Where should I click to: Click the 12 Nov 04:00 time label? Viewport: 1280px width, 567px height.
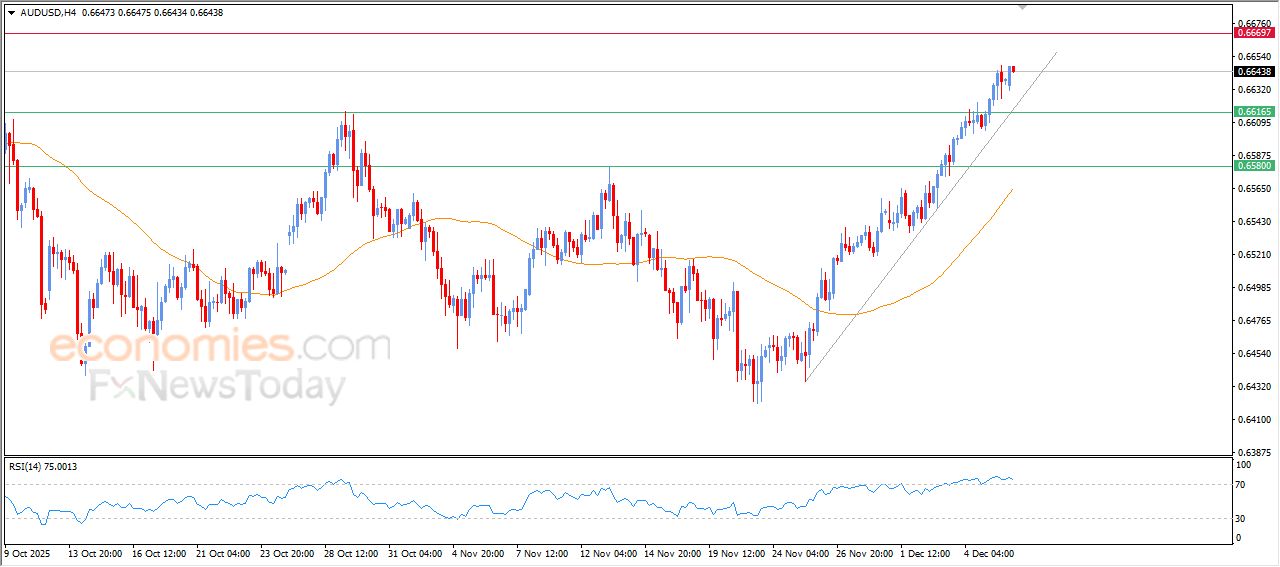(x=607, y=552)
